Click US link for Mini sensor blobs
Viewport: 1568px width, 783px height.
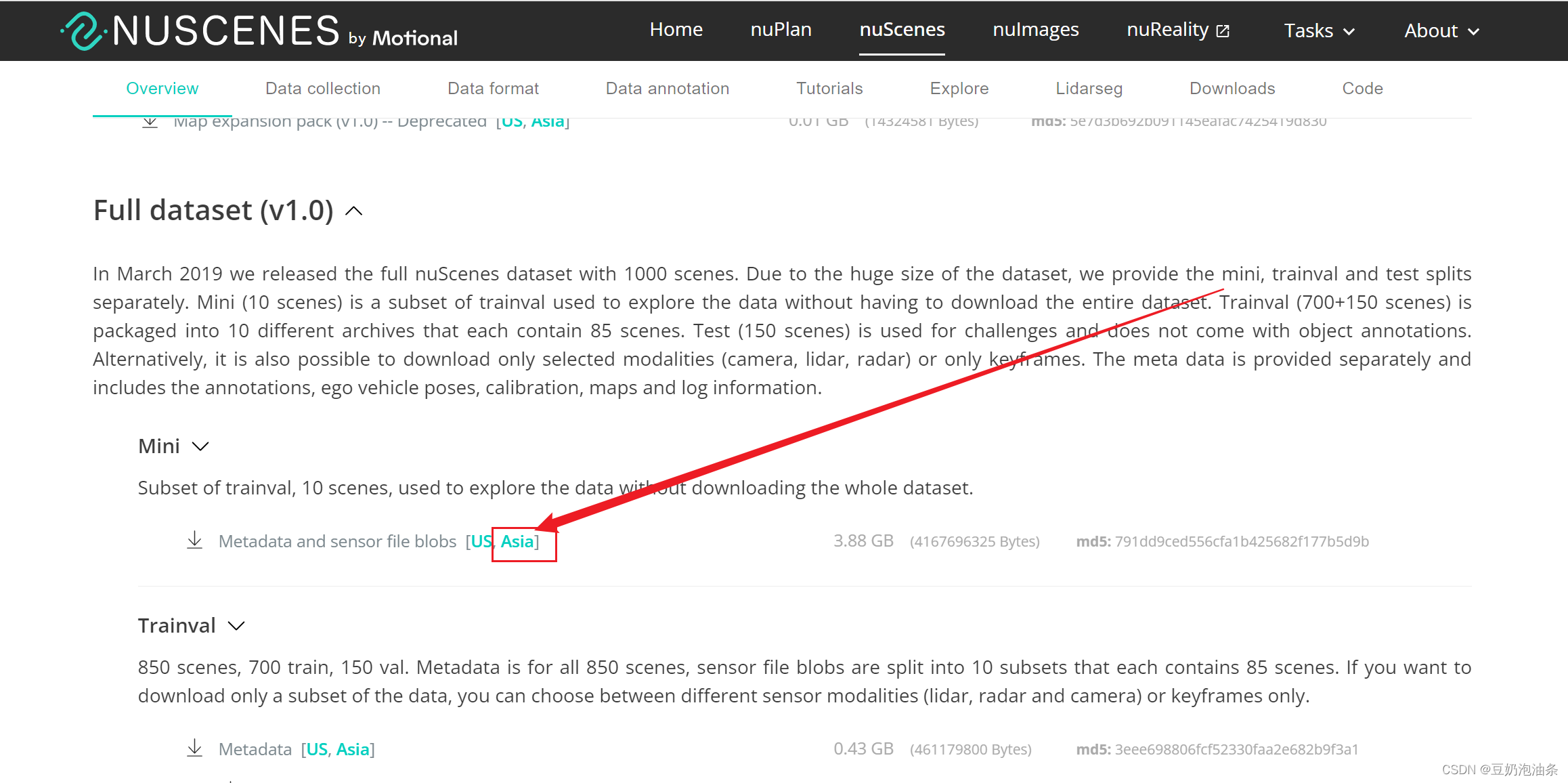481,542
